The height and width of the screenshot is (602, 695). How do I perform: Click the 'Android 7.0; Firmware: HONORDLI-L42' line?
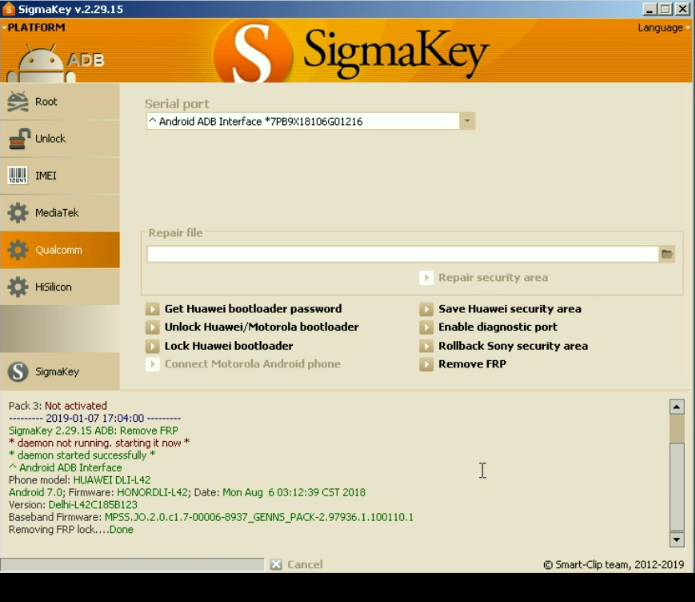coord(187,493)
